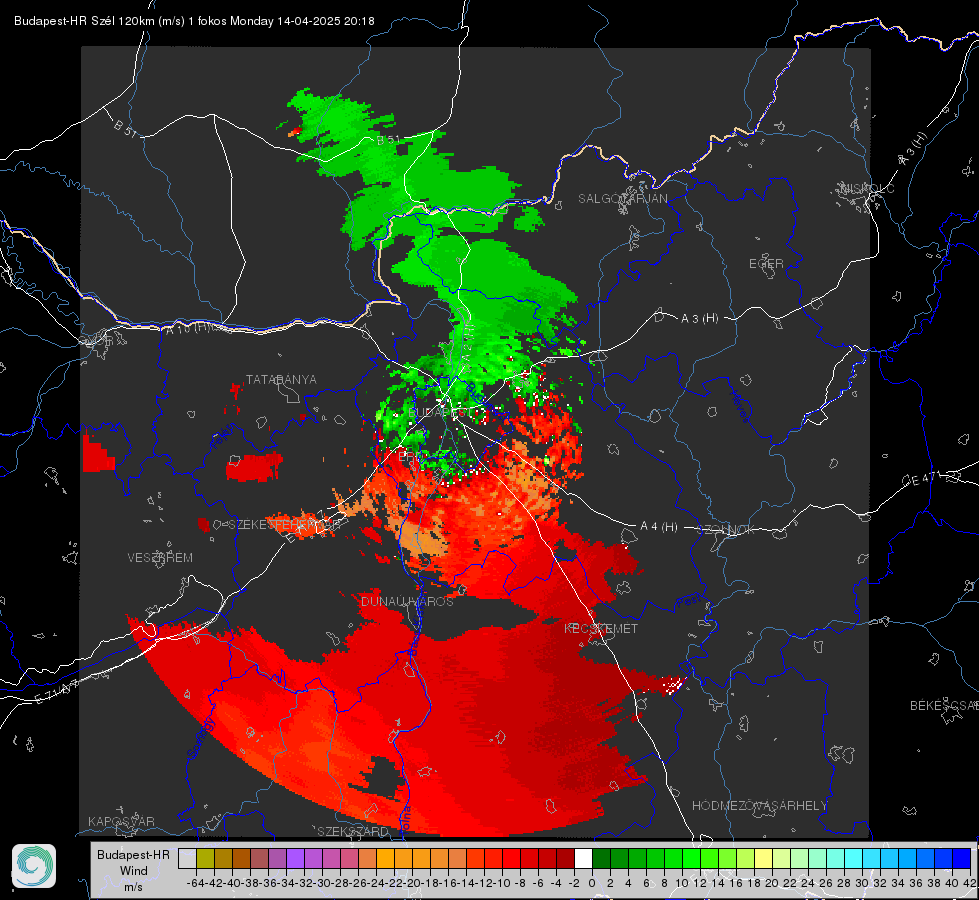Click the 'A 3 (H)' label near Eger
The width and height of the screenshot is (979, 900).
(x=699, y=318)
